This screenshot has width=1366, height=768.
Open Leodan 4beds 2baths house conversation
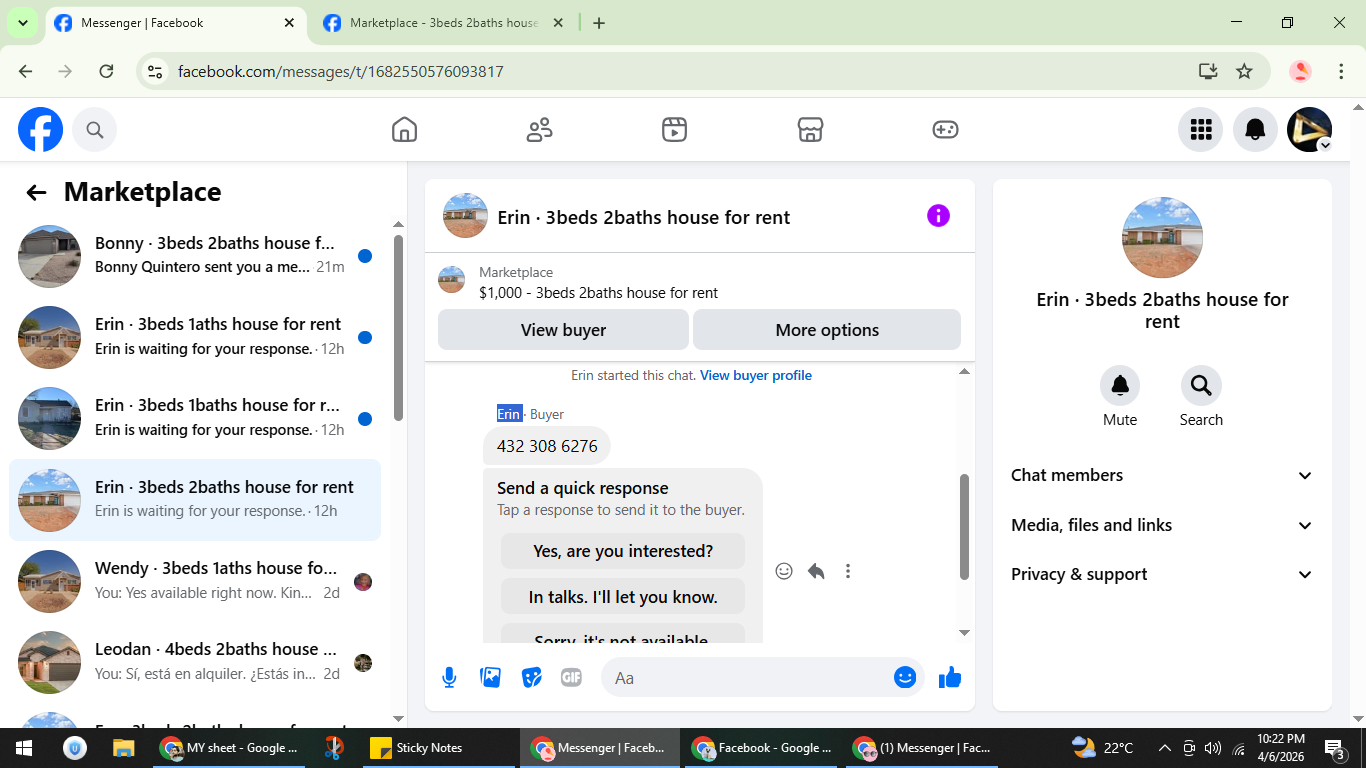pyautogui.click(x=195, y=662)
